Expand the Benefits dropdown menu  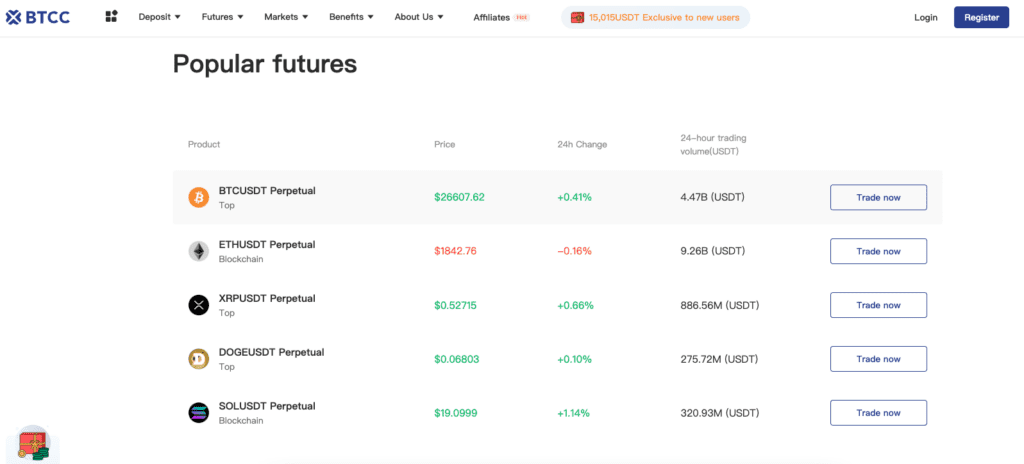(351, 17)
